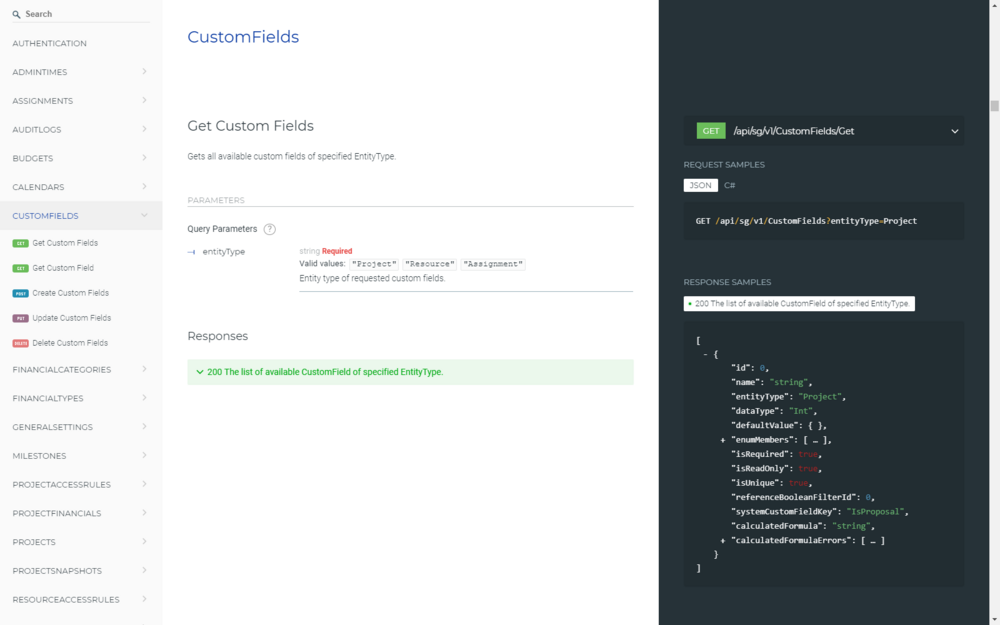
Task: Click the POST badge beside Create Custom Fields
Action: [x=20, y=293]
